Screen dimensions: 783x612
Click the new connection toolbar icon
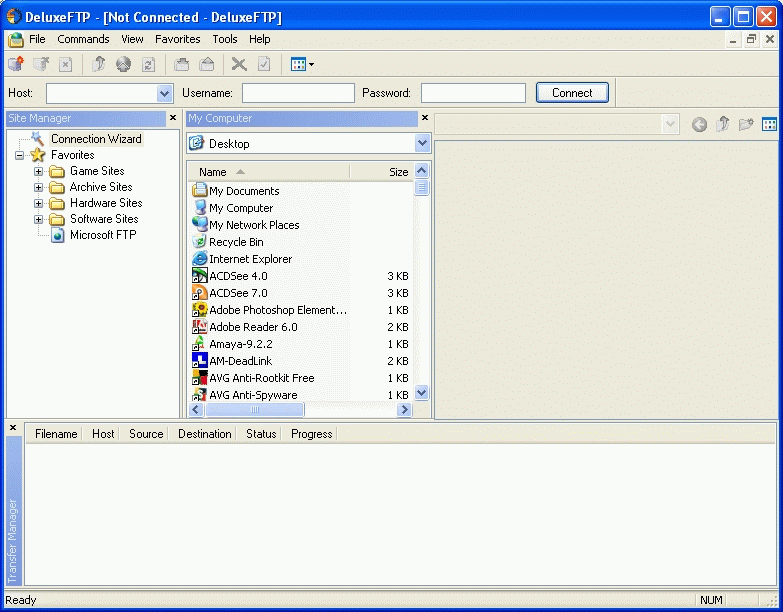coord(16,64)
